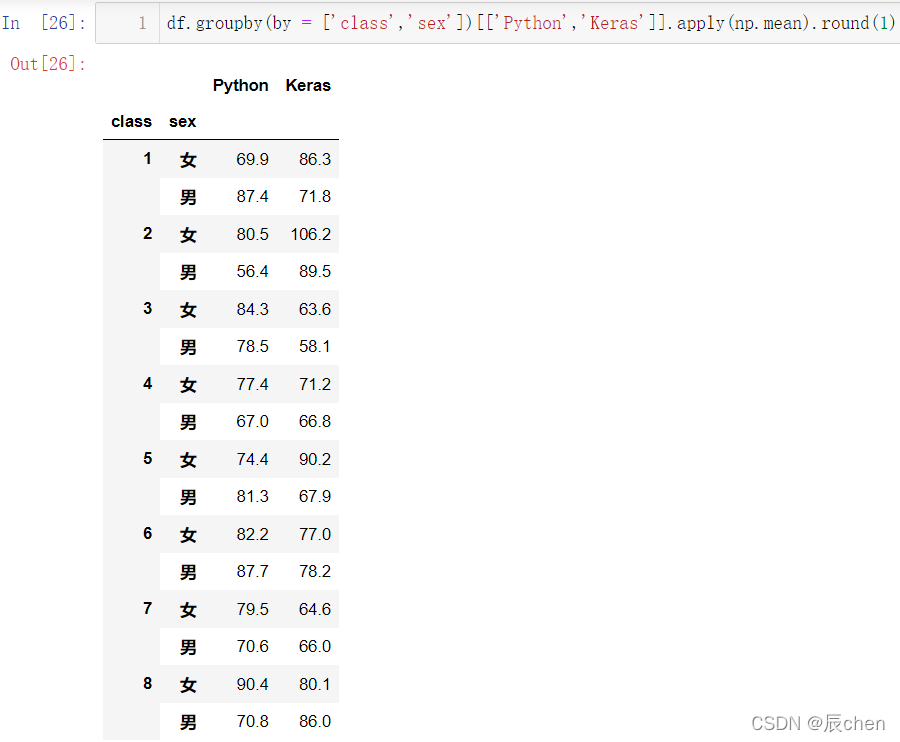This screenshot has width=900, height=742.
Task: Click class index label 5
Action: pos(148,459)
